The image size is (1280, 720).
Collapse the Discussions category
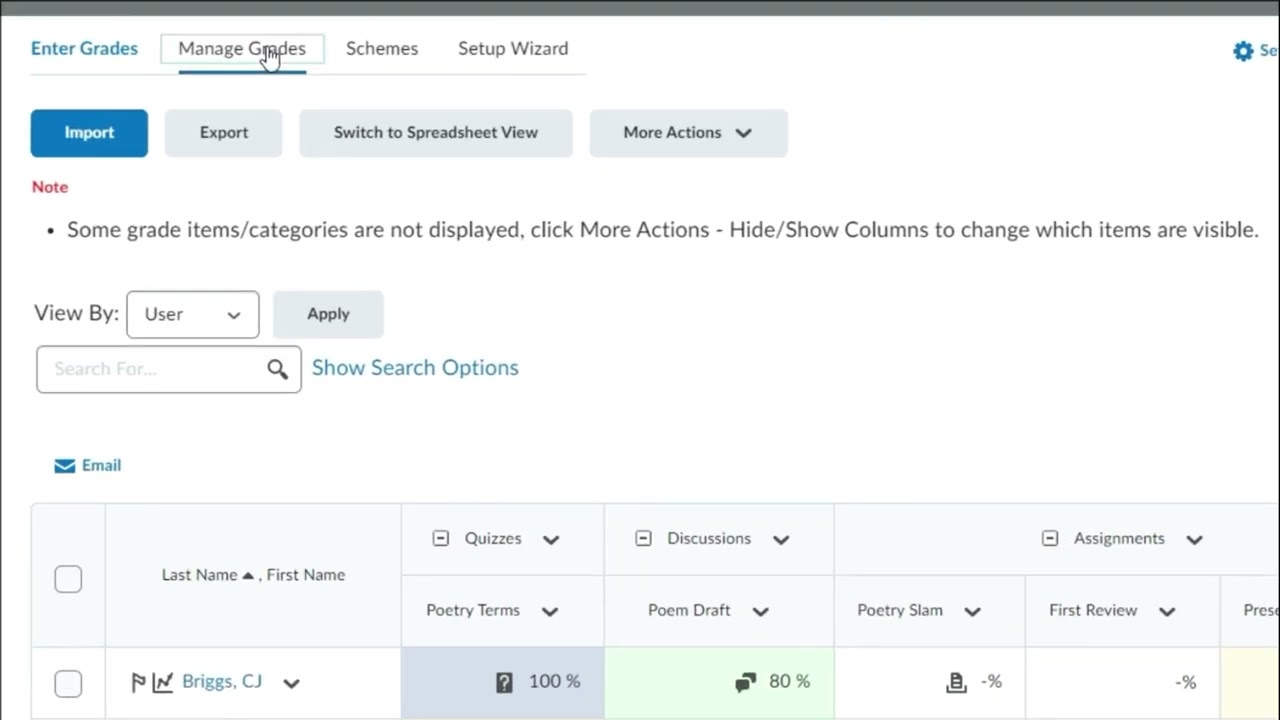(x=644, y=539)
